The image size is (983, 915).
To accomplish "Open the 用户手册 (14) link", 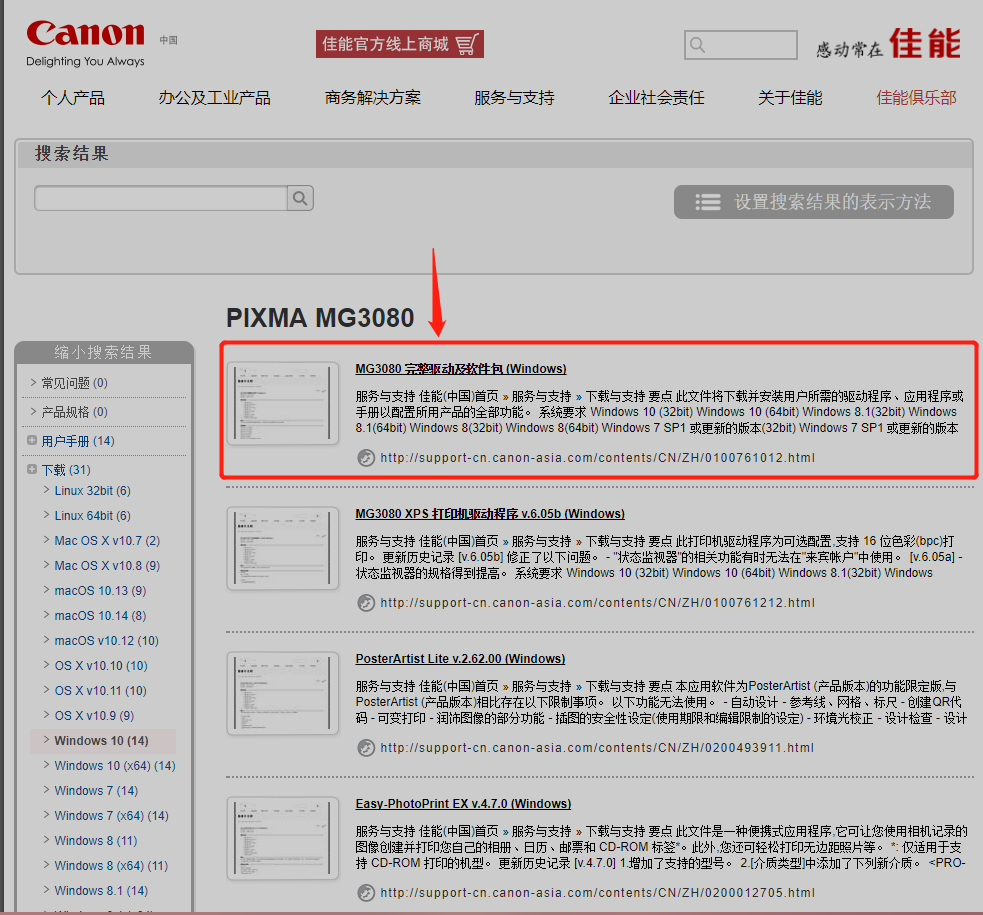I will pyautogui.click(x=78, y=441).
